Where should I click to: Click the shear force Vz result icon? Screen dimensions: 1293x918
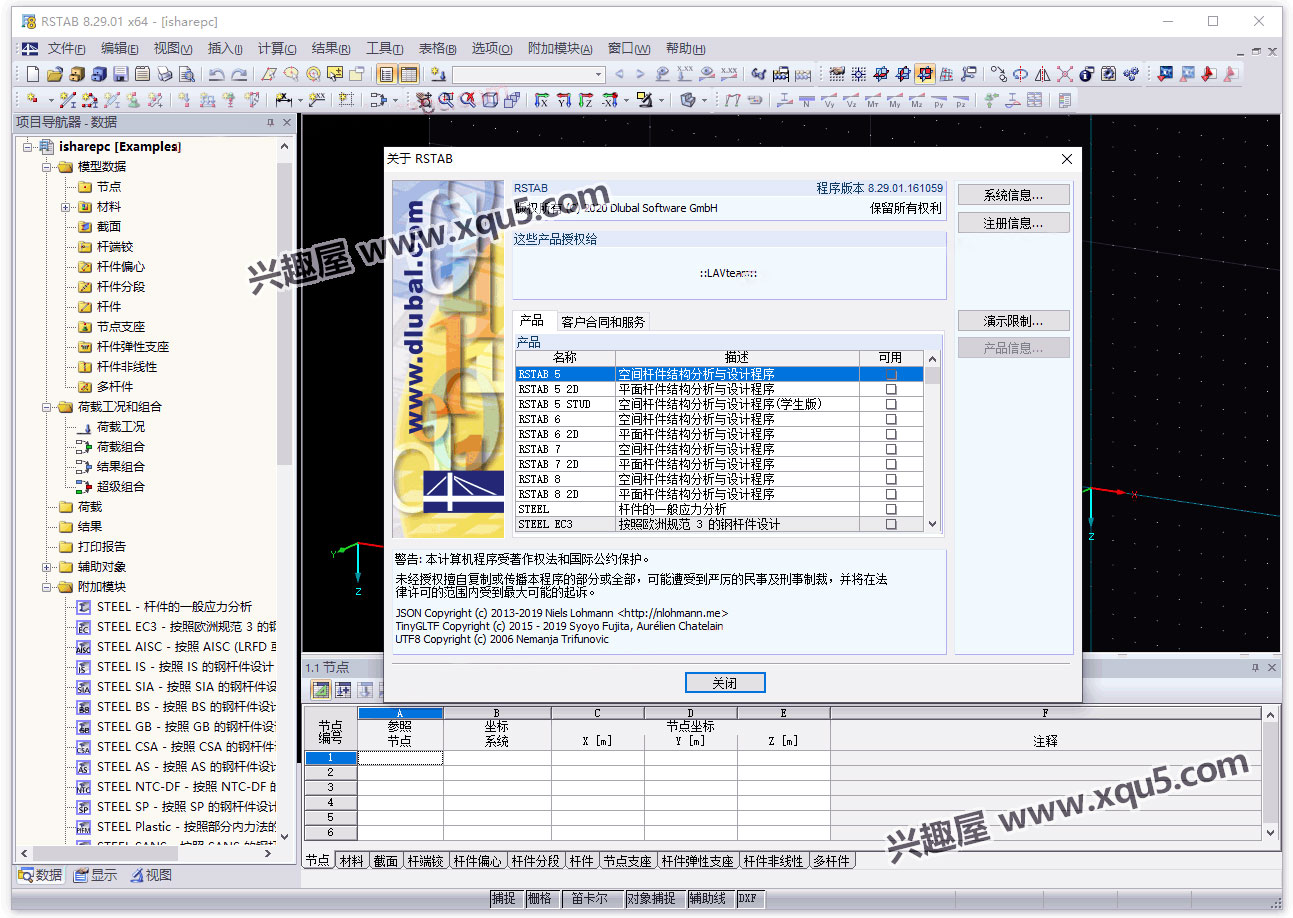pyautogui.click(x=851, y=100)
